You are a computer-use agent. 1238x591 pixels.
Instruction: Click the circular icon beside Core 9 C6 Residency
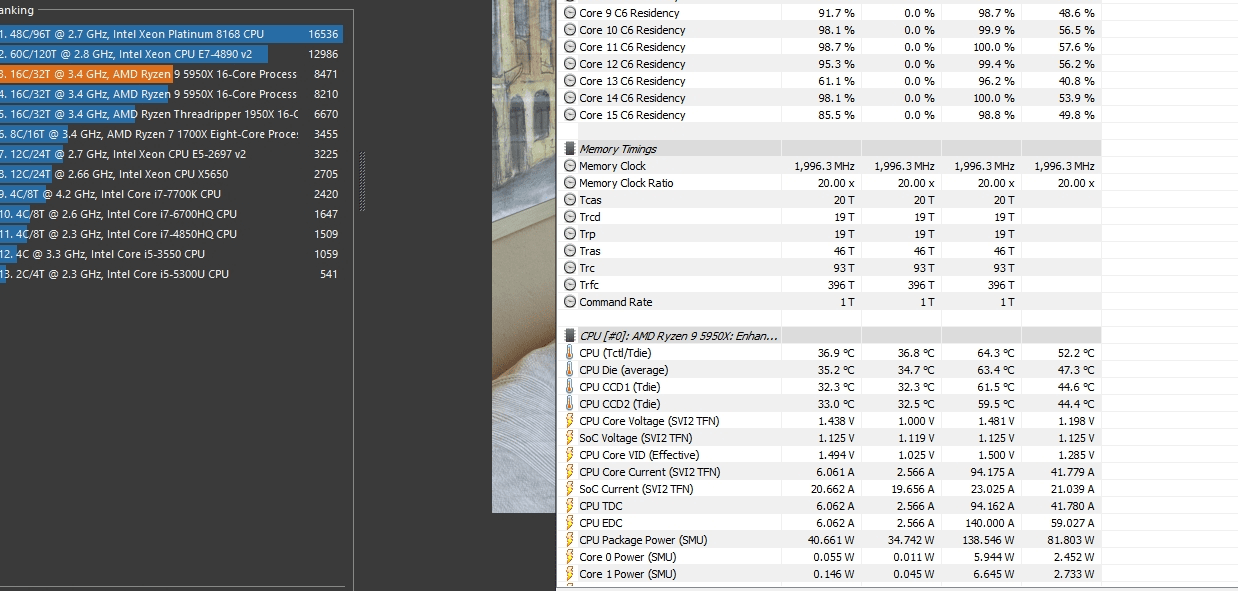tap(570, 13)
